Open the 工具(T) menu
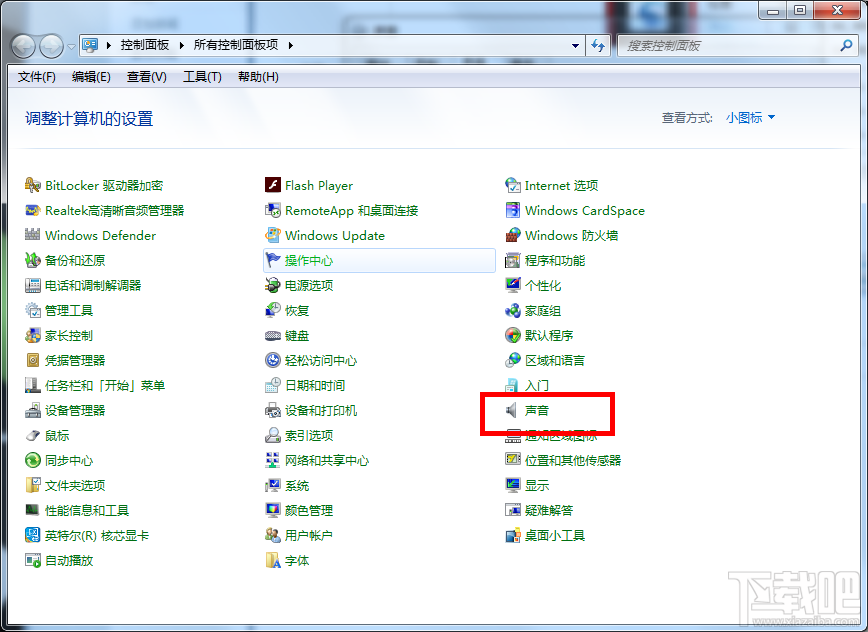868x632 pixels. point(201,77)
